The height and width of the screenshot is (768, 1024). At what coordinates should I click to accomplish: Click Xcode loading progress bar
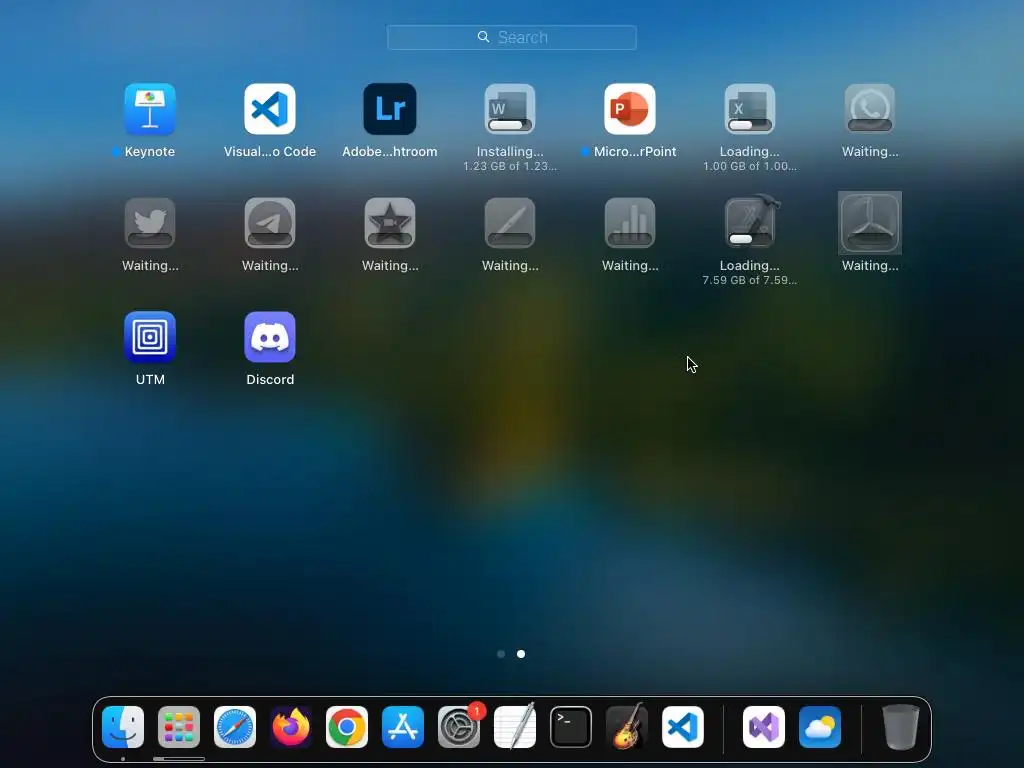(750, 239)
